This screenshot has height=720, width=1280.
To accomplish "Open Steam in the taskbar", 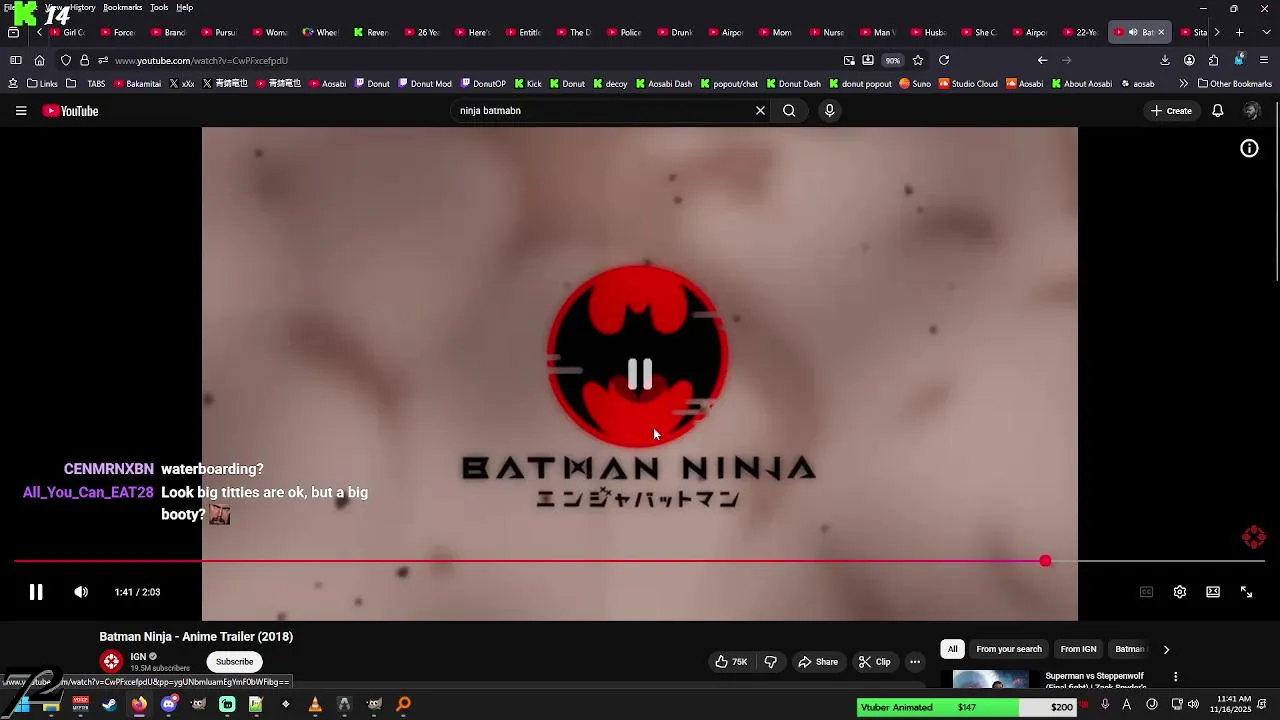I will coord(109,704).
